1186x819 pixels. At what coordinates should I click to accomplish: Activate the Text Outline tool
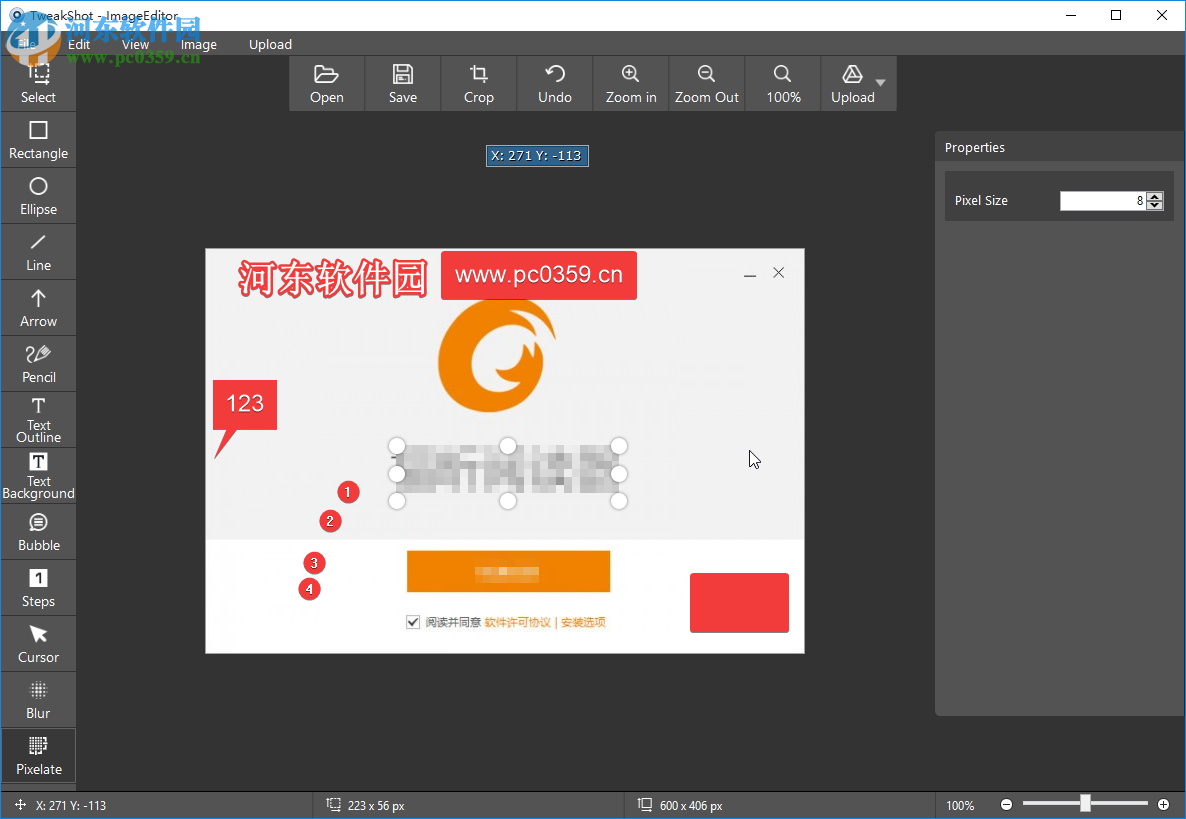click(x=38, y=419)
